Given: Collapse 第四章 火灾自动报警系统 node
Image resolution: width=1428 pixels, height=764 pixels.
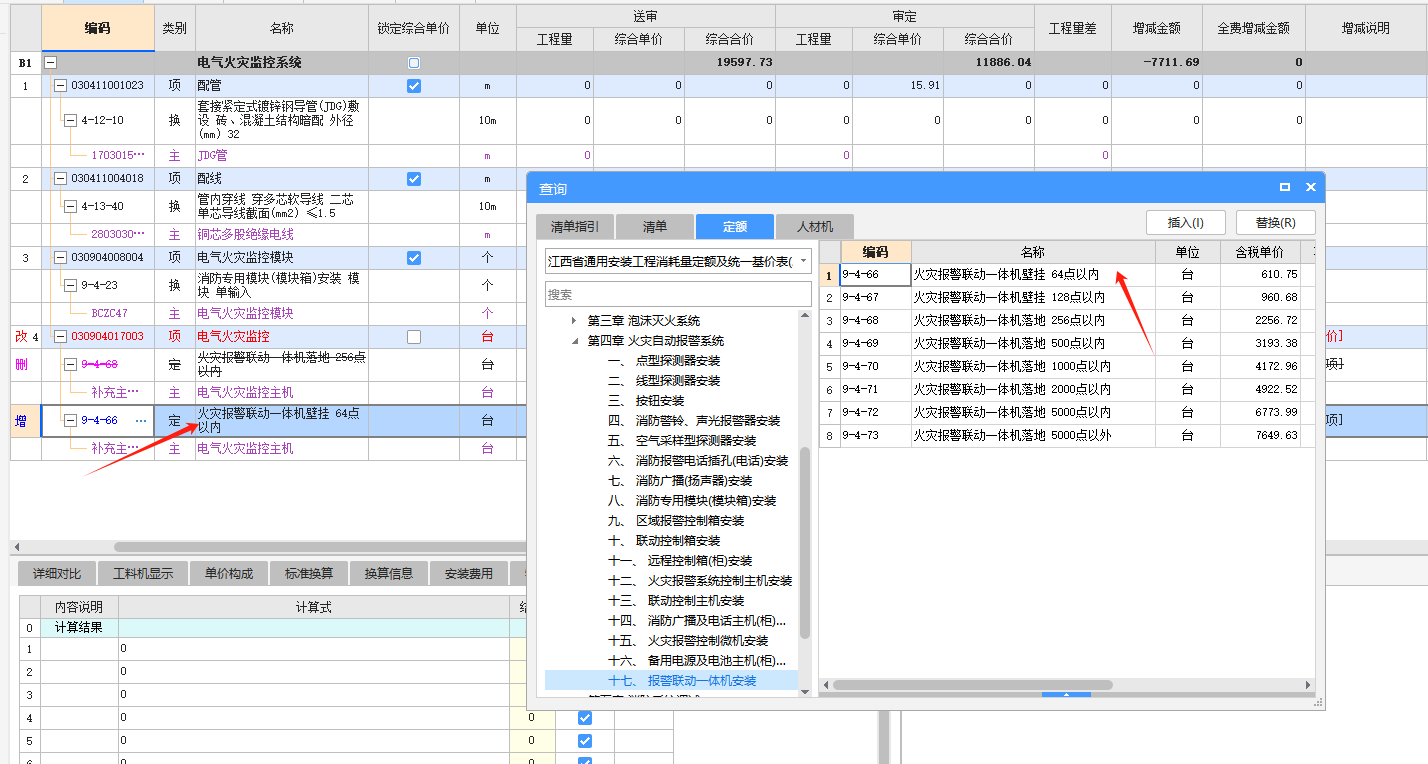Looking at the screenshot, I should [x=574, y=341].
